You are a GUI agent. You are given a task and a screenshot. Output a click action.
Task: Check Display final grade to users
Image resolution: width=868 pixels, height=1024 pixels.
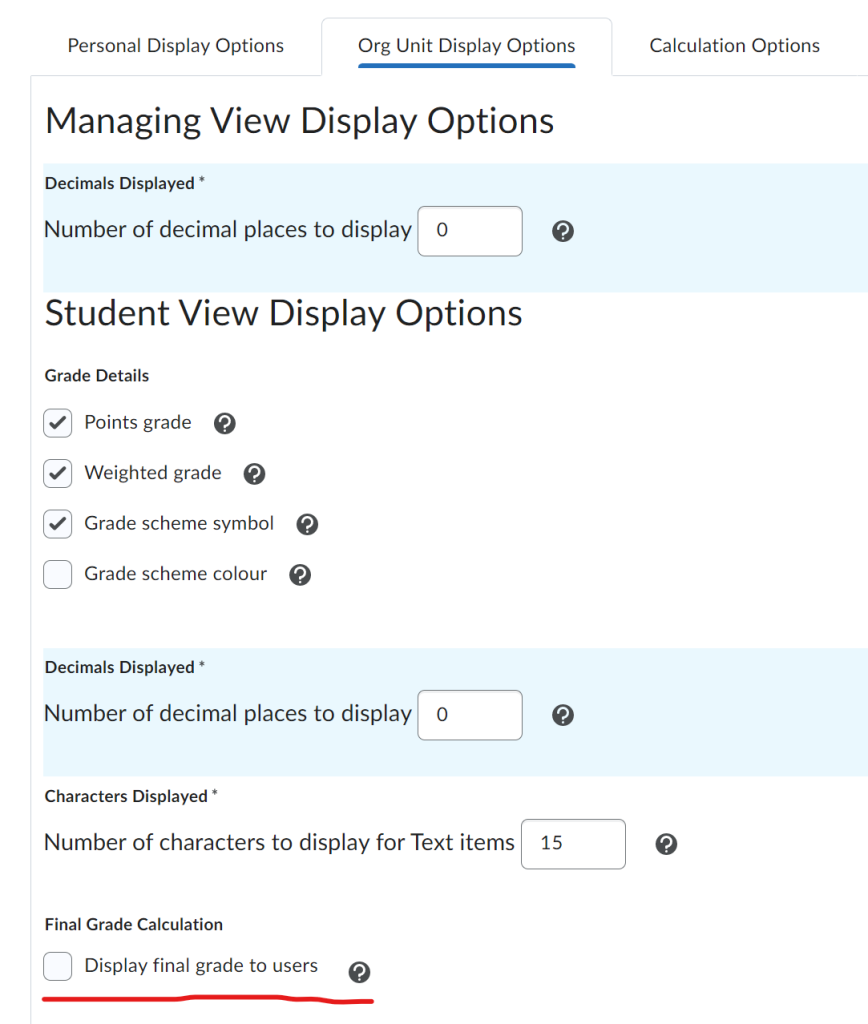click(57, 966)
